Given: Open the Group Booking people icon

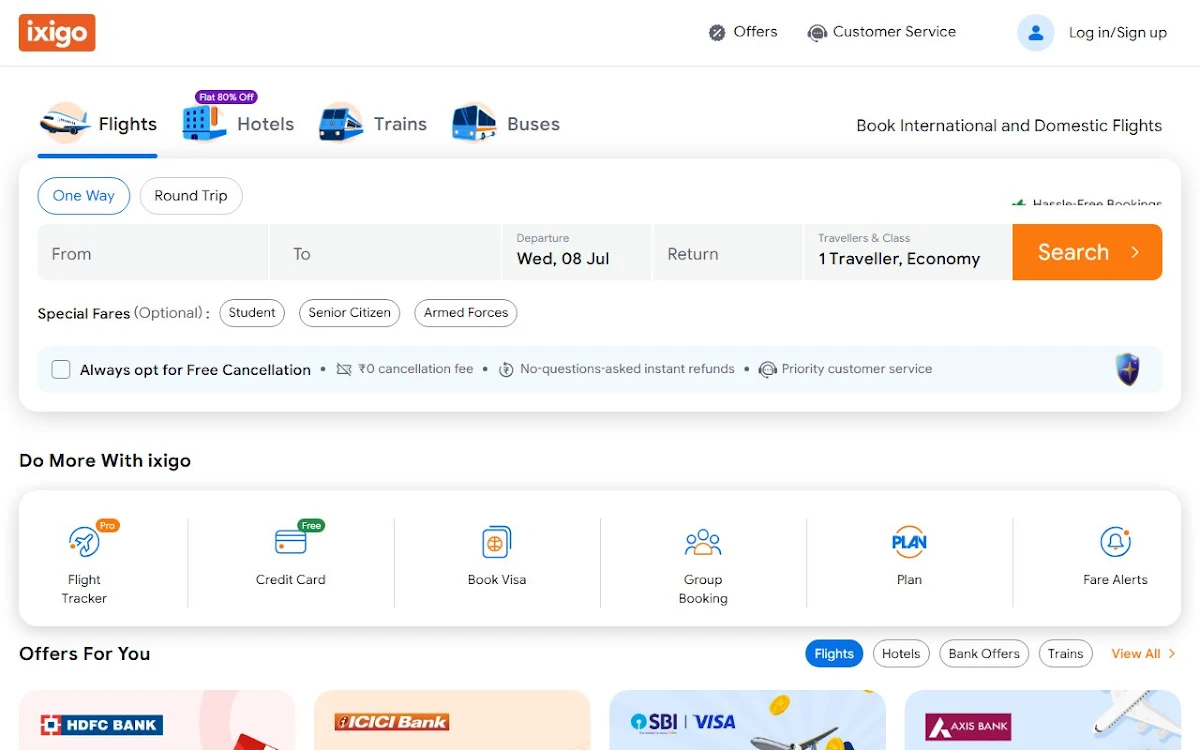Looking at the screenshot, I should pyautogui.click(x=703, y=542).
